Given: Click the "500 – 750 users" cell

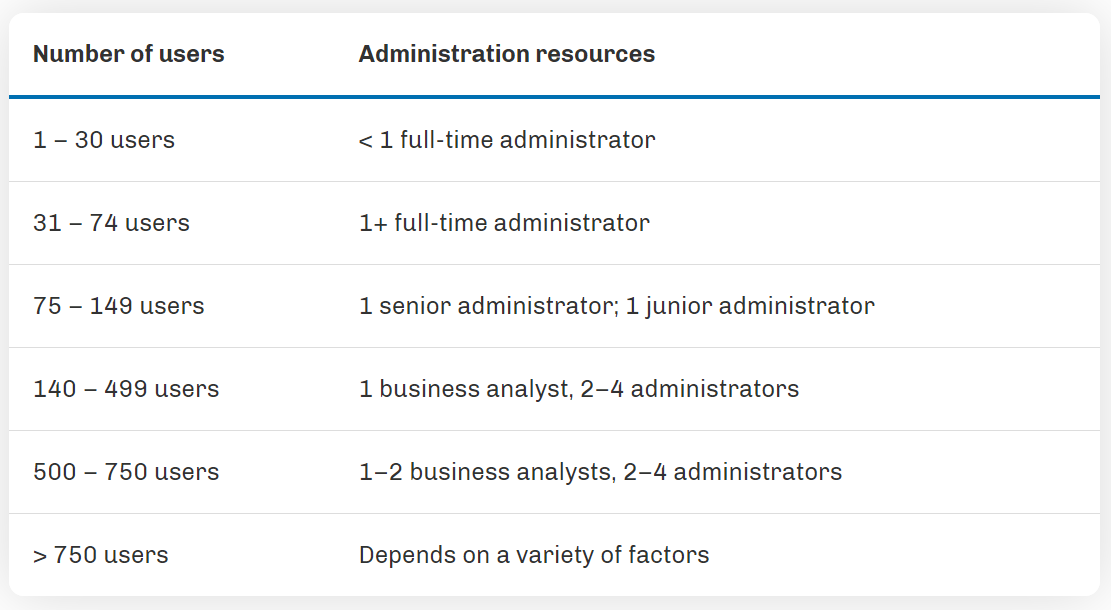Looking at the screenshot, I should click(126, 472).
